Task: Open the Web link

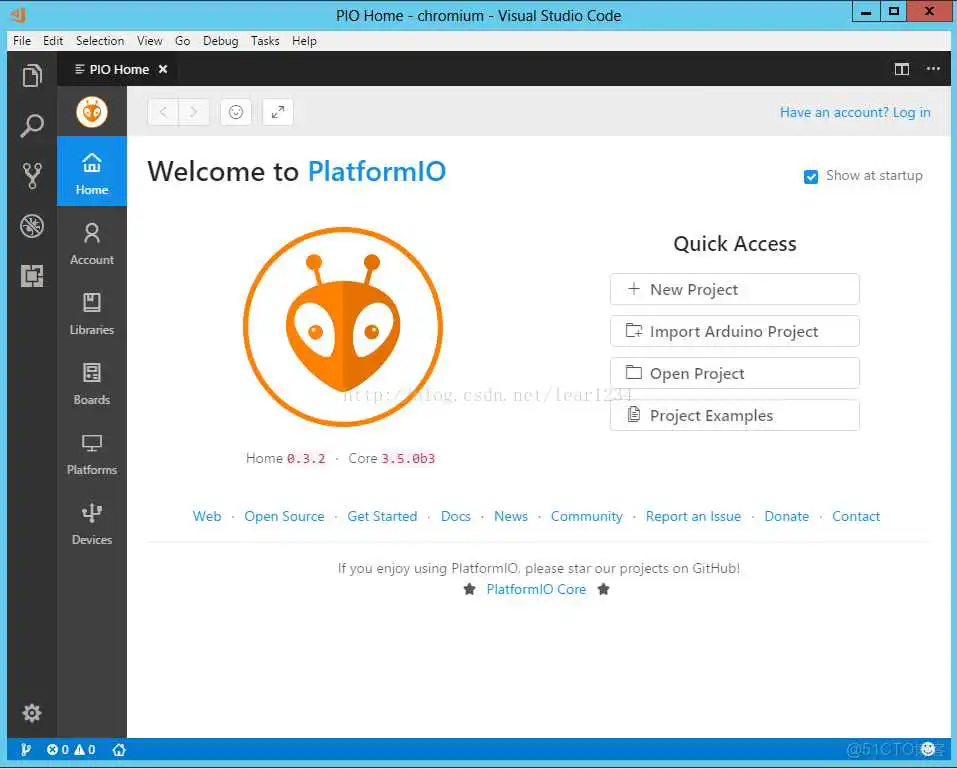Action: click(x=207, y=516)
